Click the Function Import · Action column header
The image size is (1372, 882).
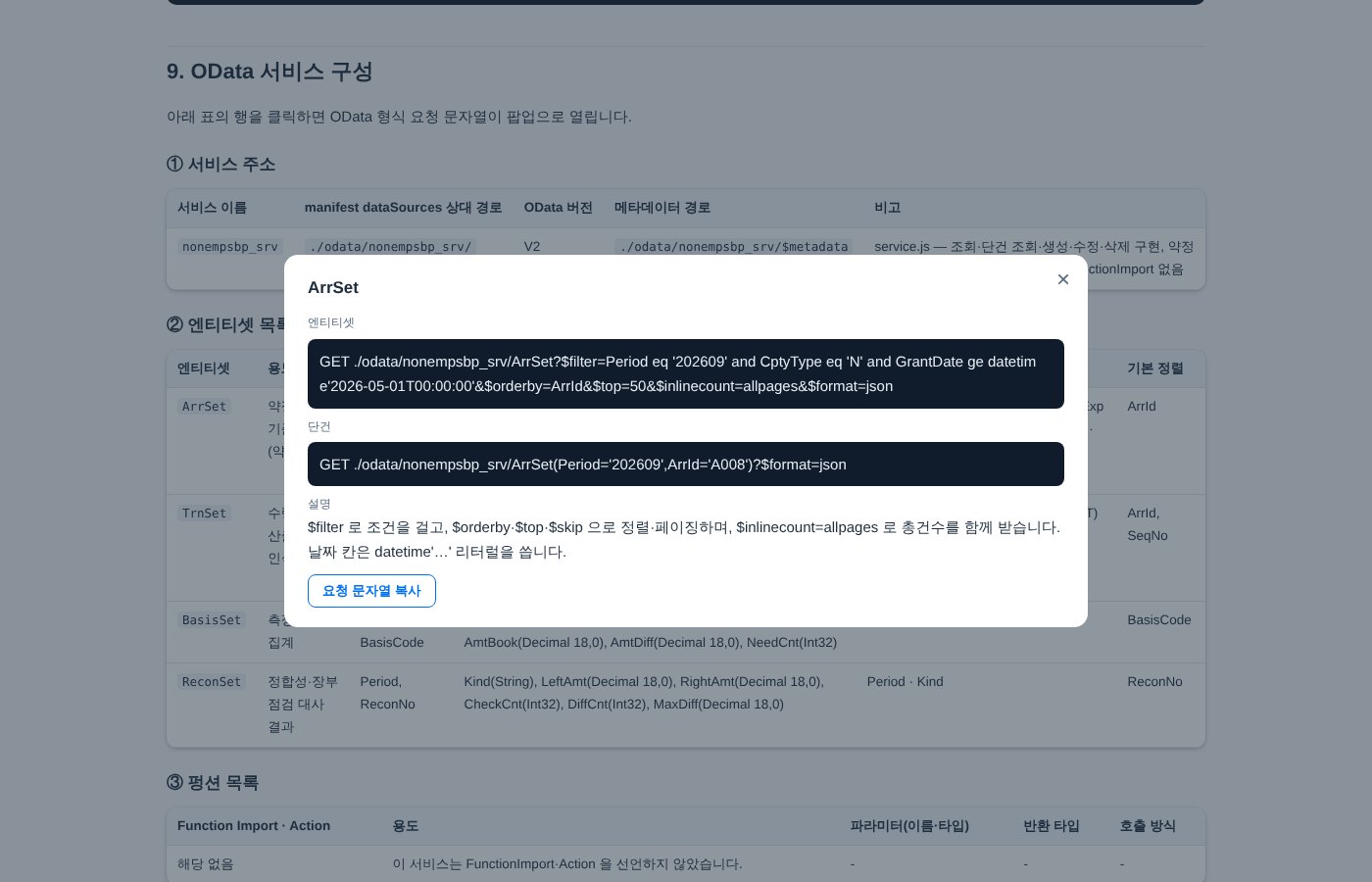(x=254, y=826)
